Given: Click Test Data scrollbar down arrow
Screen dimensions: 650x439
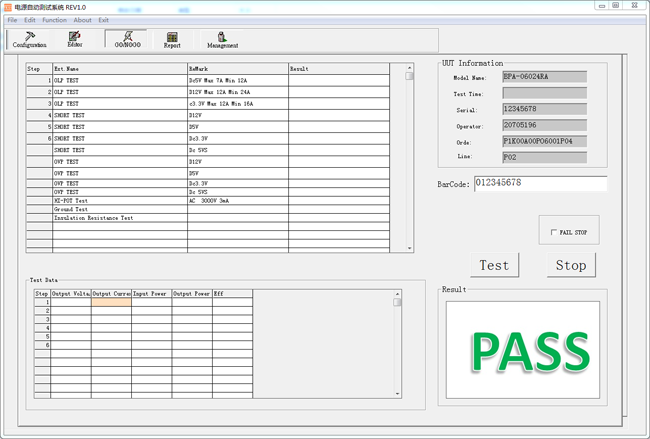Looking at the screenshot, I should click(x=397, y=394).
